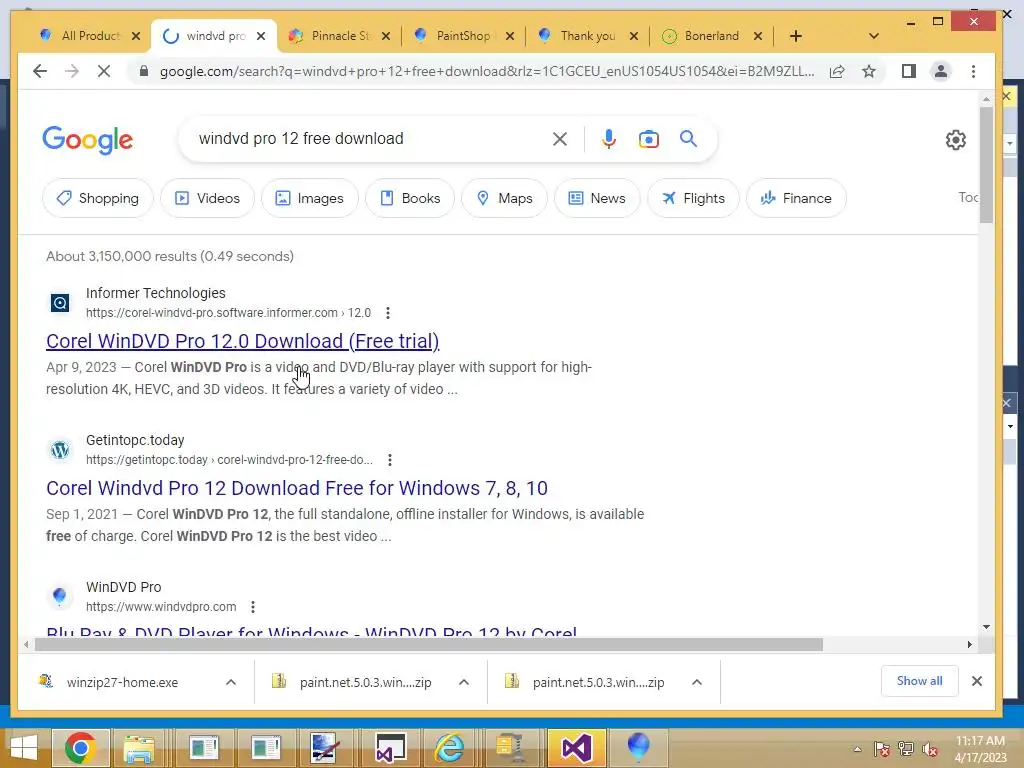Click the address bar URL

click(x=487, y=71)
